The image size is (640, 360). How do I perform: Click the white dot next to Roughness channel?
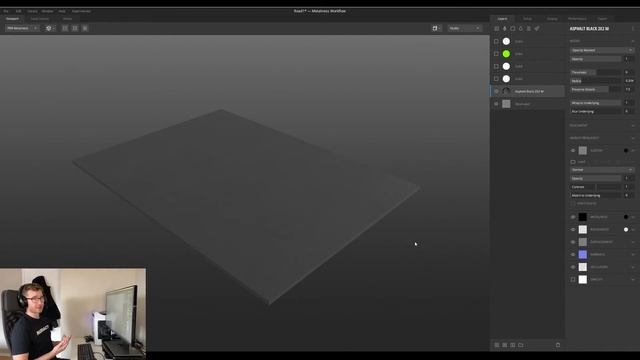point(626,230)
